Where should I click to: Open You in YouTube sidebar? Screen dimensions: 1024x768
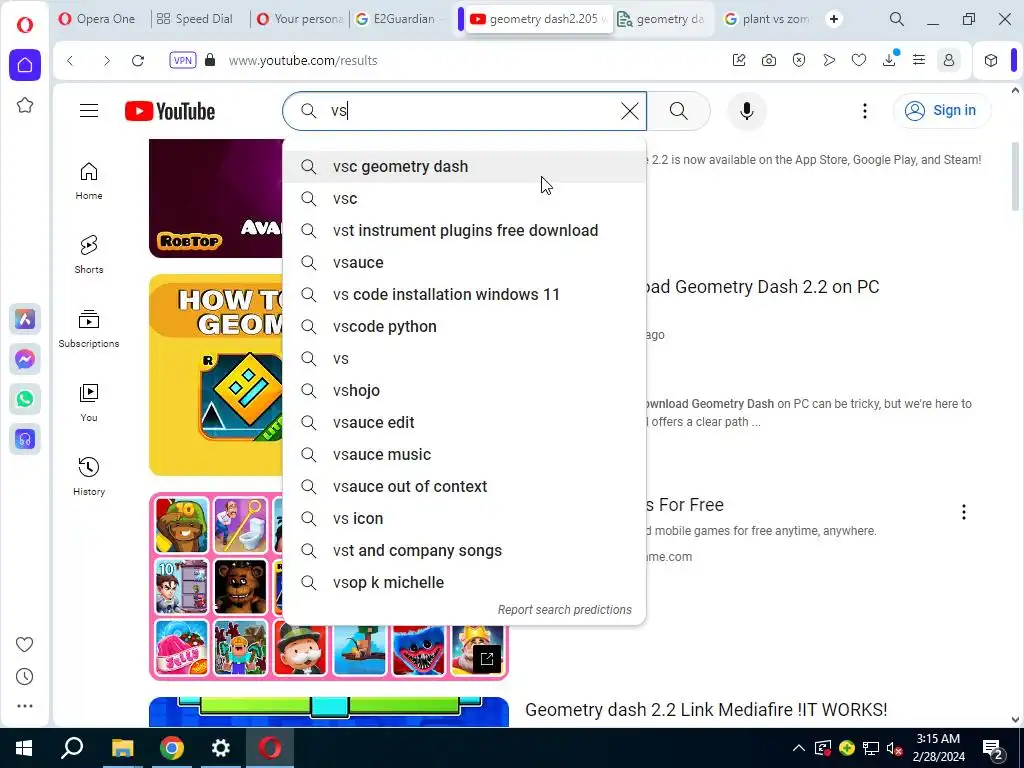coord(89,403)
